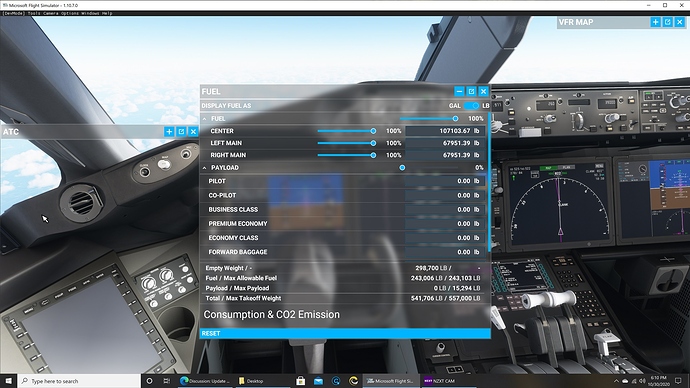Click the taskbar search box
The width and height of the screenshot is (690, 388).
[79, 381]
